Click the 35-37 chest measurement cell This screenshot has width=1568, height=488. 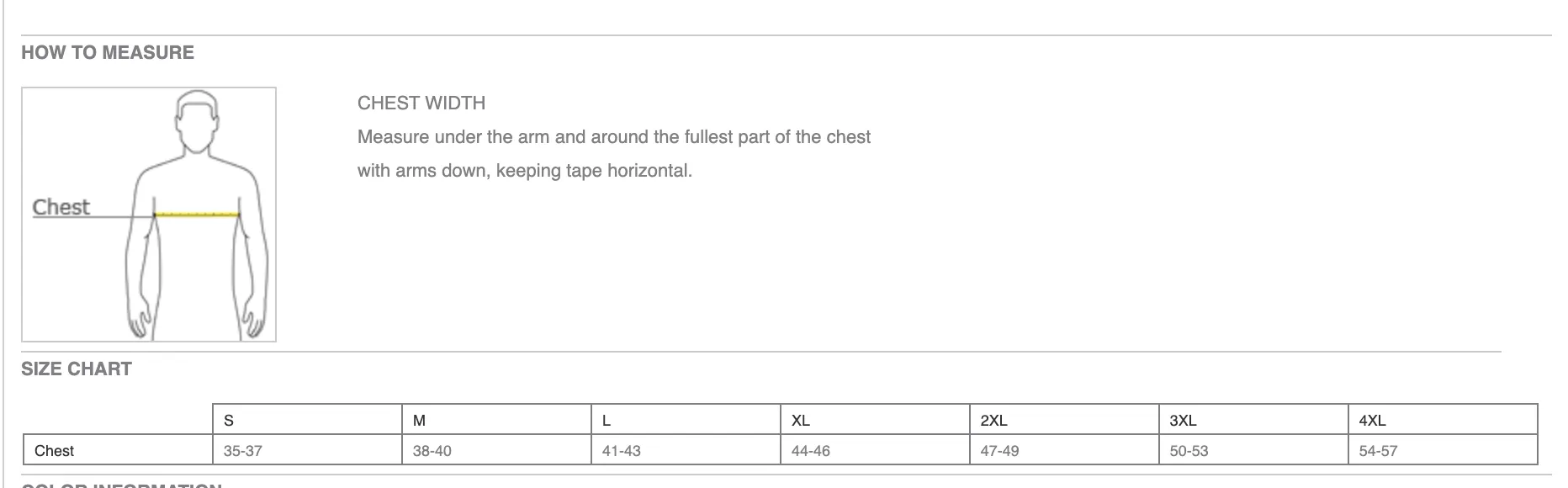(x=307, y=450)
